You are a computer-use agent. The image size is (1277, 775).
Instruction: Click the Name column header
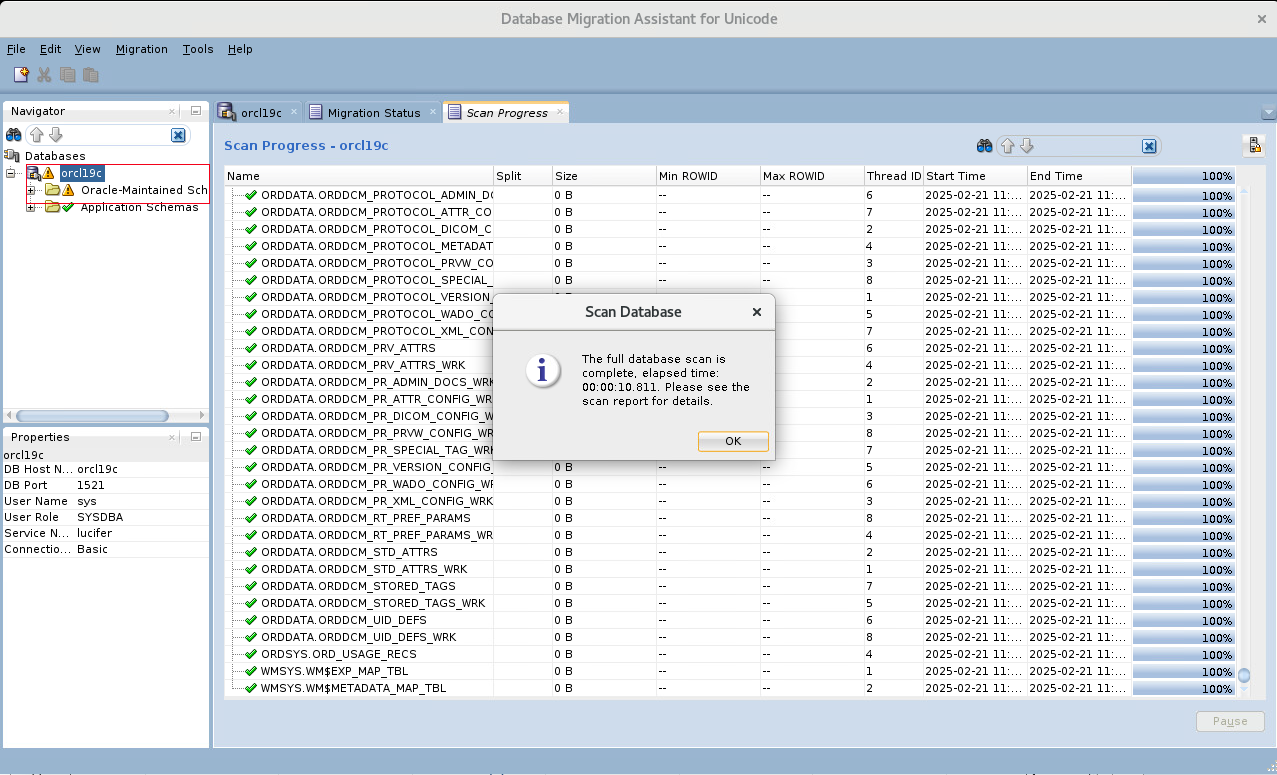[358, 176]
